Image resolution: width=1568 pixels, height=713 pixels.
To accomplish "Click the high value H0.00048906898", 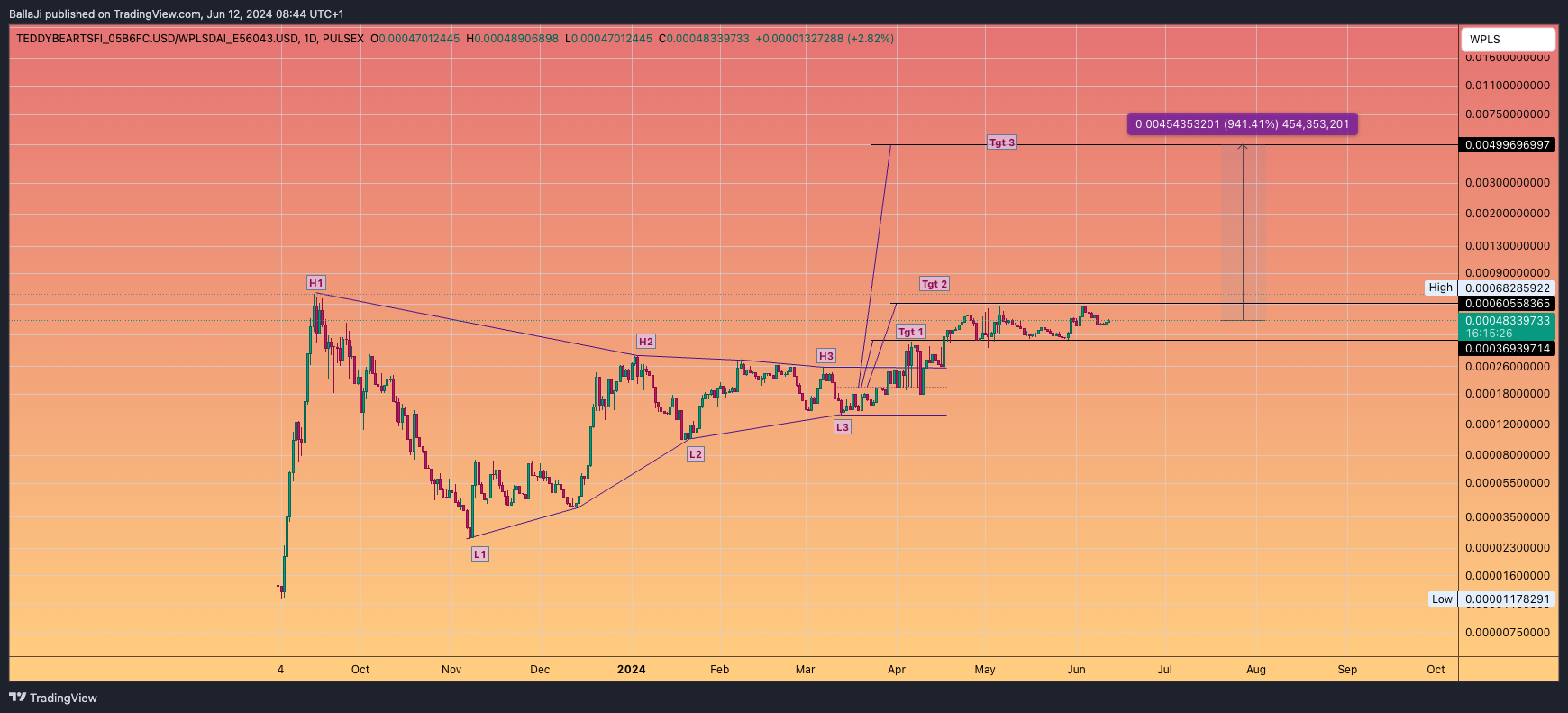I will 512,39.
